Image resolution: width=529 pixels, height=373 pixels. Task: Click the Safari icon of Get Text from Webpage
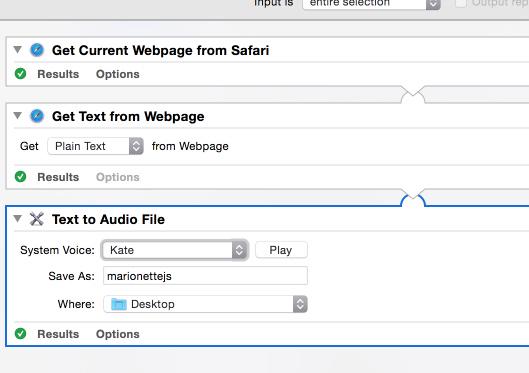(37, 116)
